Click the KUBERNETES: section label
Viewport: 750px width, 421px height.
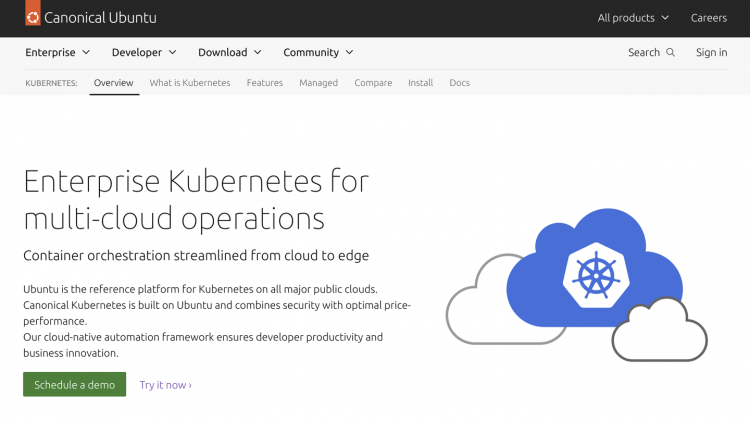pos(51,83)
